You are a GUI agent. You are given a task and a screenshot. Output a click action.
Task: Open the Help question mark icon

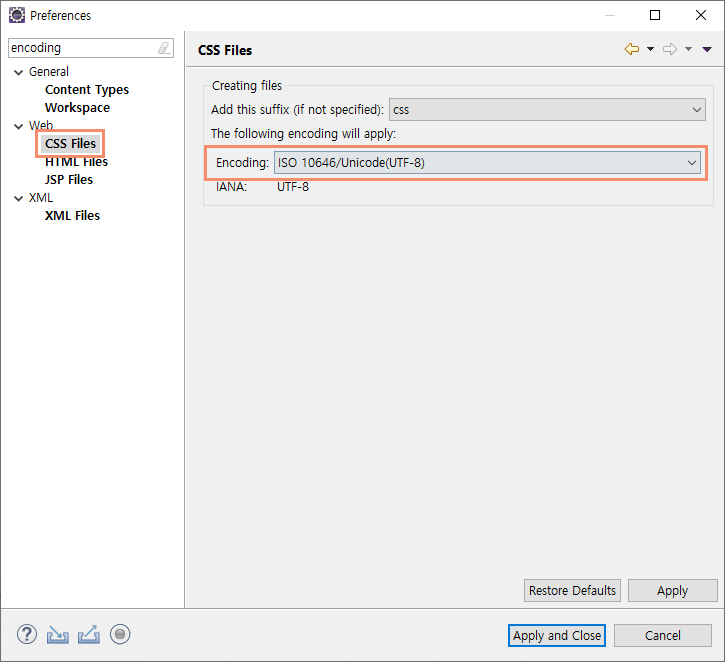coord(27,634)
